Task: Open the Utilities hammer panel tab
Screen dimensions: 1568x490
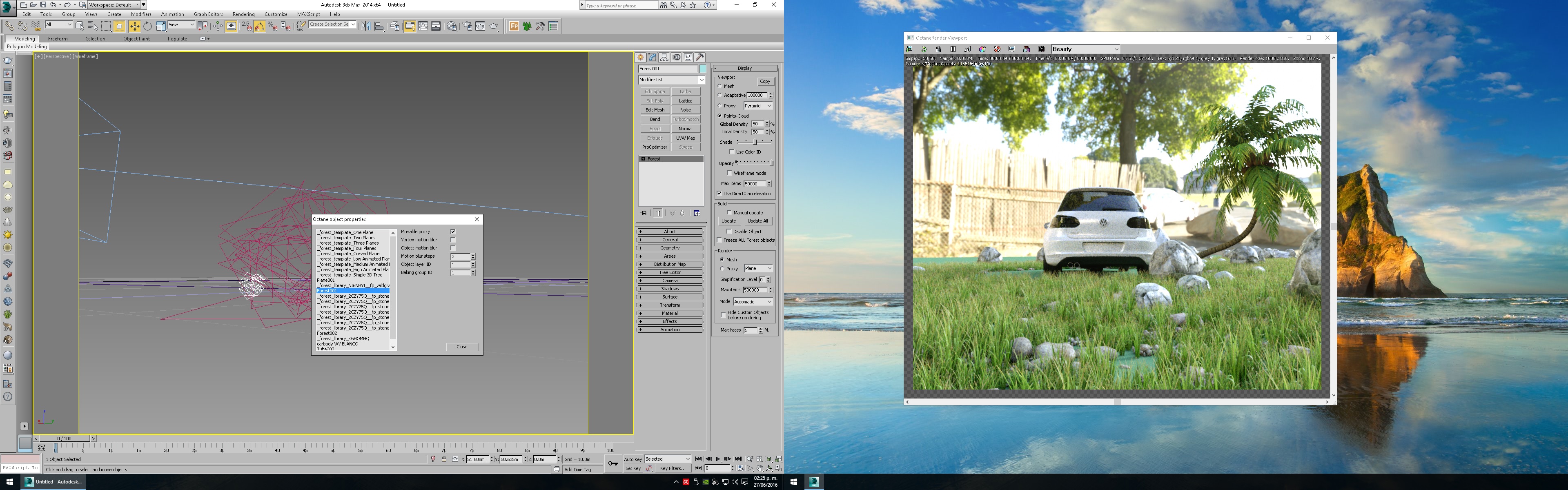Action: click(700, 57)
